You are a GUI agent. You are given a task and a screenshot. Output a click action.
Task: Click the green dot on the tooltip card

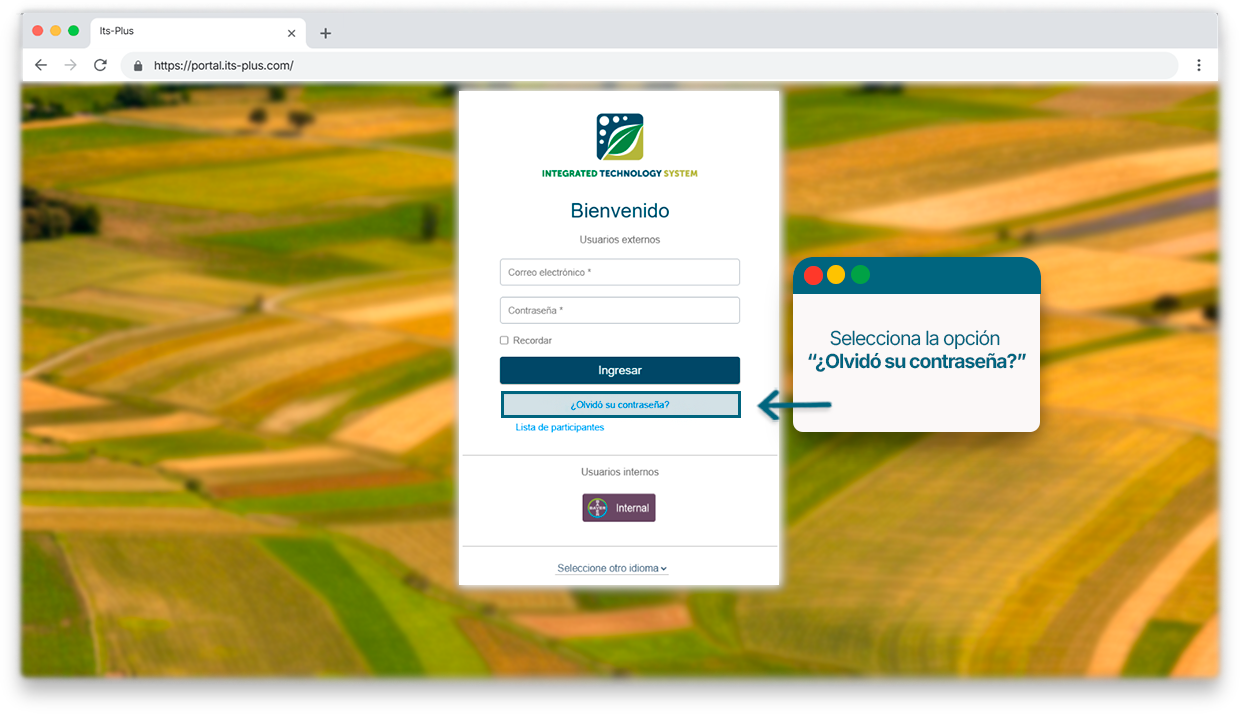click(x=860, y=275)
